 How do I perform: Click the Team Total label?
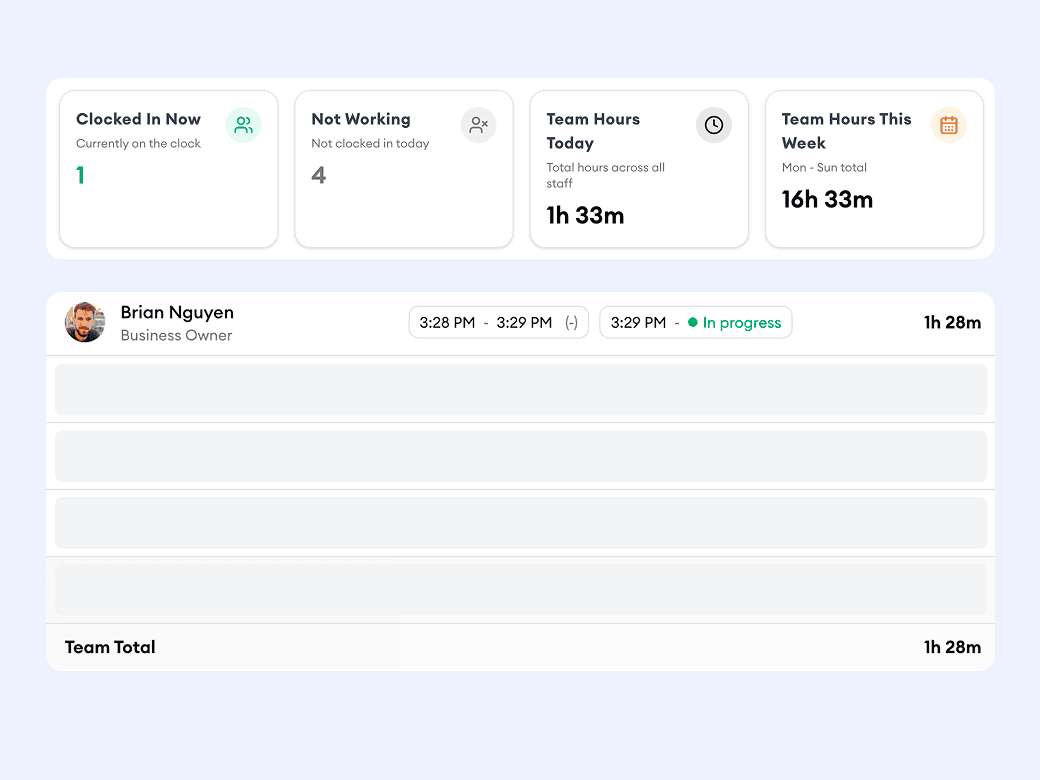point(110,647)
